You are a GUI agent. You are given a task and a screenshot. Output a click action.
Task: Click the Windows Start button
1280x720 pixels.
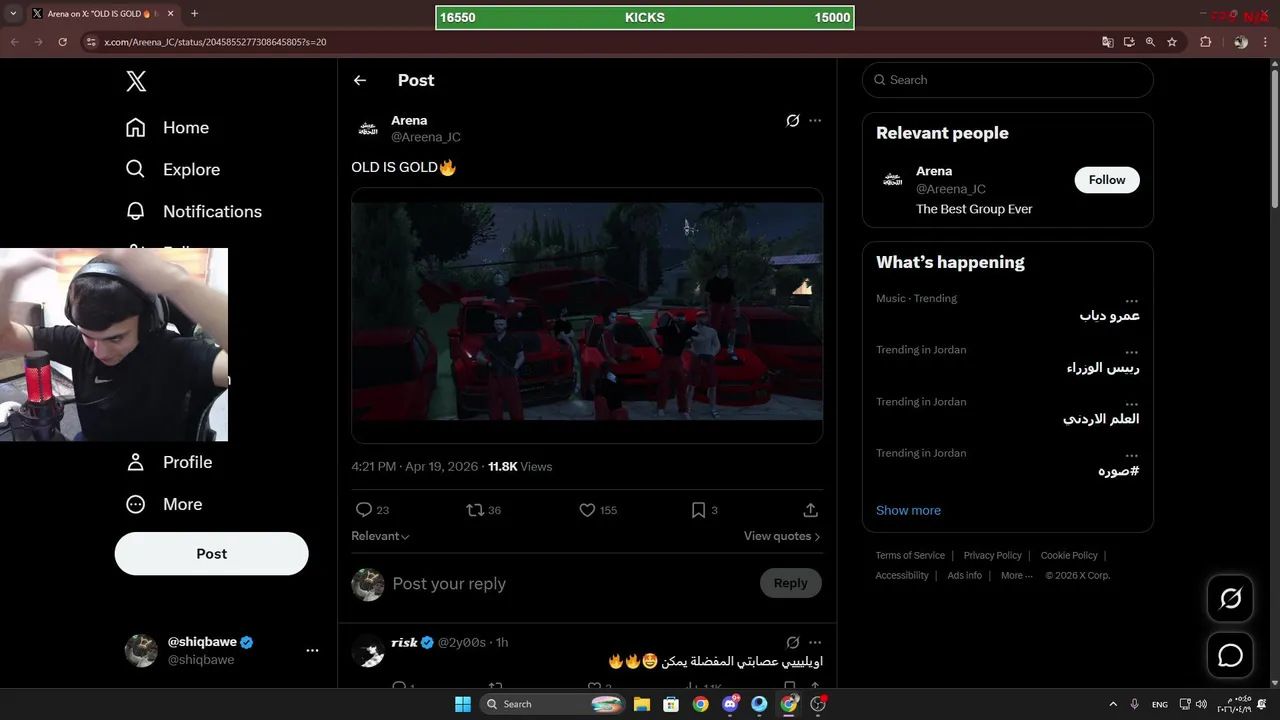pos(463,704)
